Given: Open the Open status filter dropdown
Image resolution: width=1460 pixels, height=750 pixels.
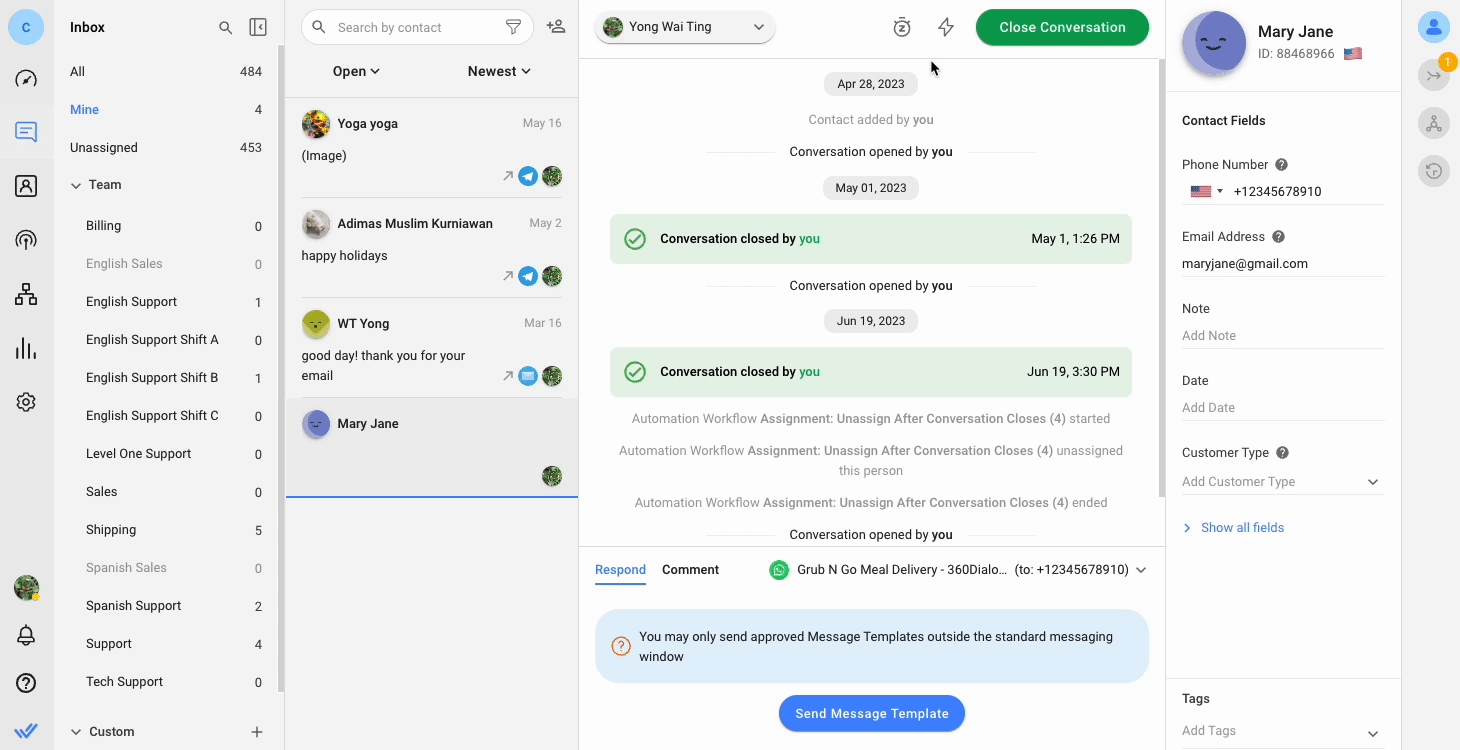Looking at the screenshot, I should [356, 71].
